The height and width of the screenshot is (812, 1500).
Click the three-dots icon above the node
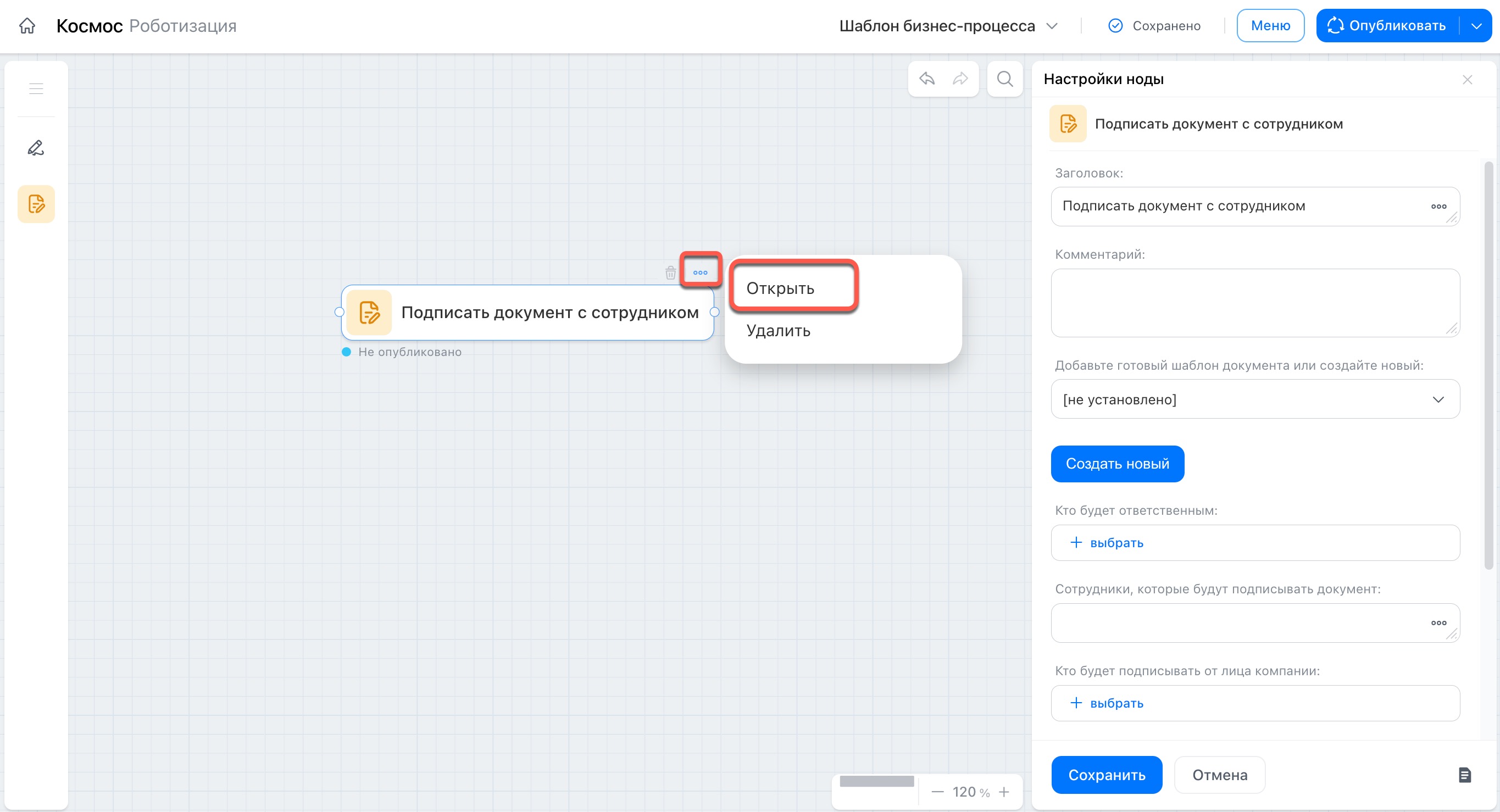pyautogui.click(x=701, y=272)
